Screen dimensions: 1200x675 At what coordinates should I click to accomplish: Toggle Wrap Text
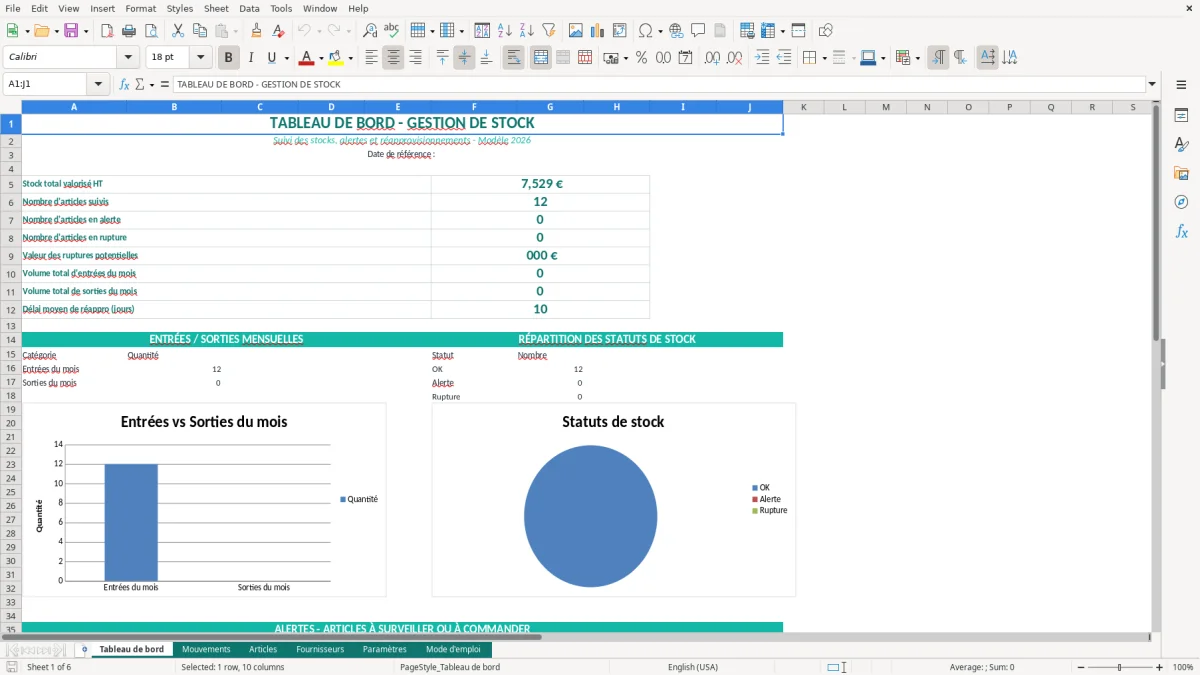click(x=513, y=58)
